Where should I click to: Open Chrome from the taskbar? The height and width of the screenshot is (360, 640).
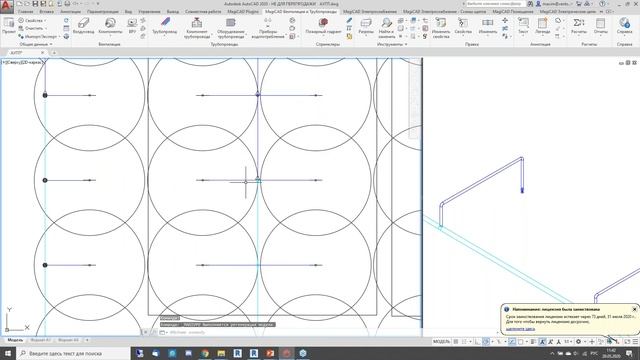(x=204, y=353)
